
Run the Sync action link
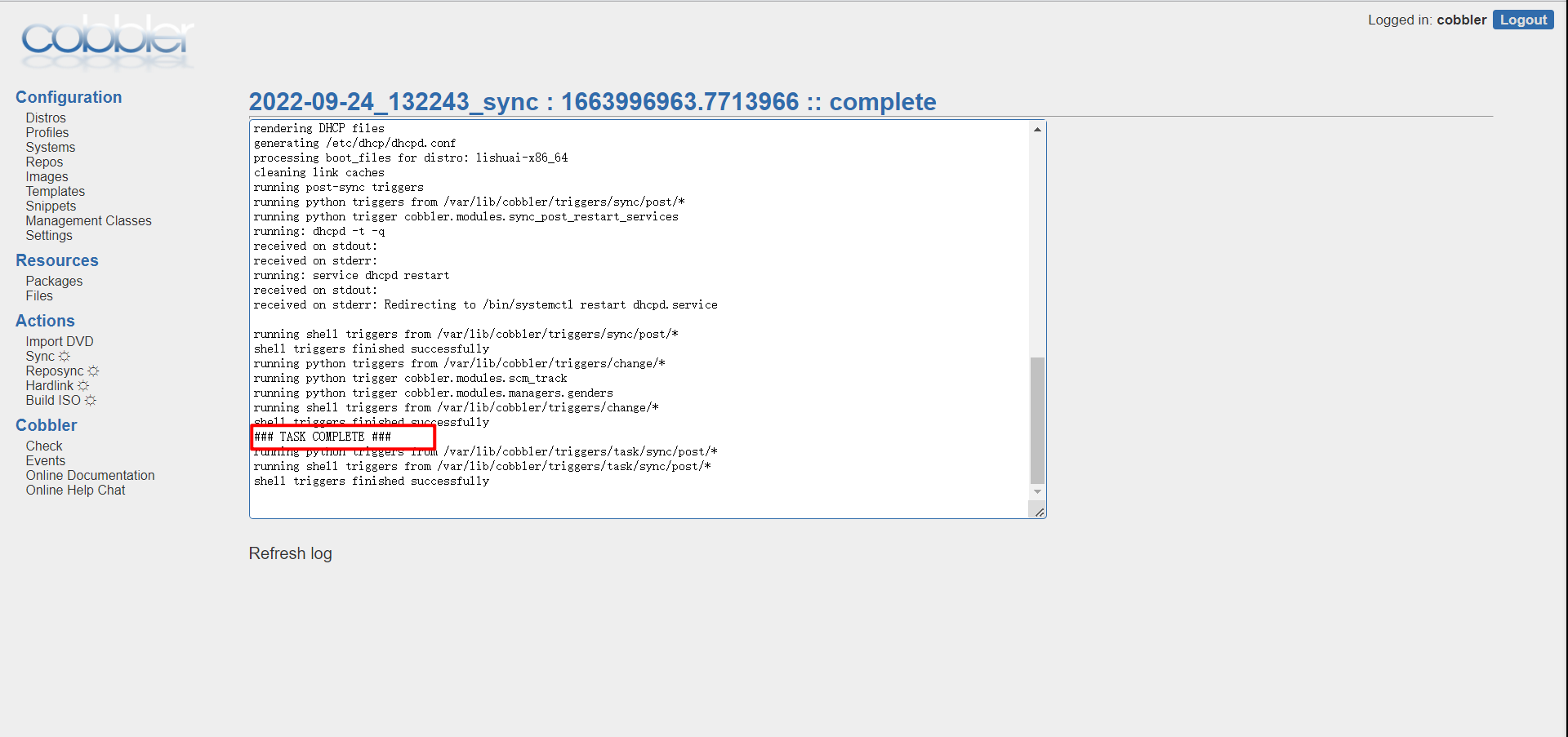[40, 357]
